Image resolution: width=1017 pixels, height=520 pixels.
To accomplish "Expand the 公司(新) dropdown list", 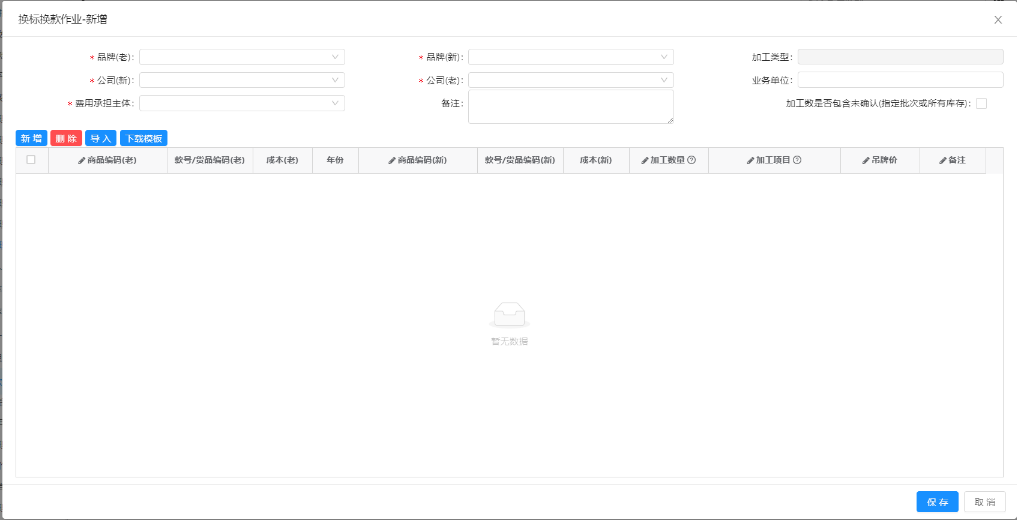I will pos(241,80).
